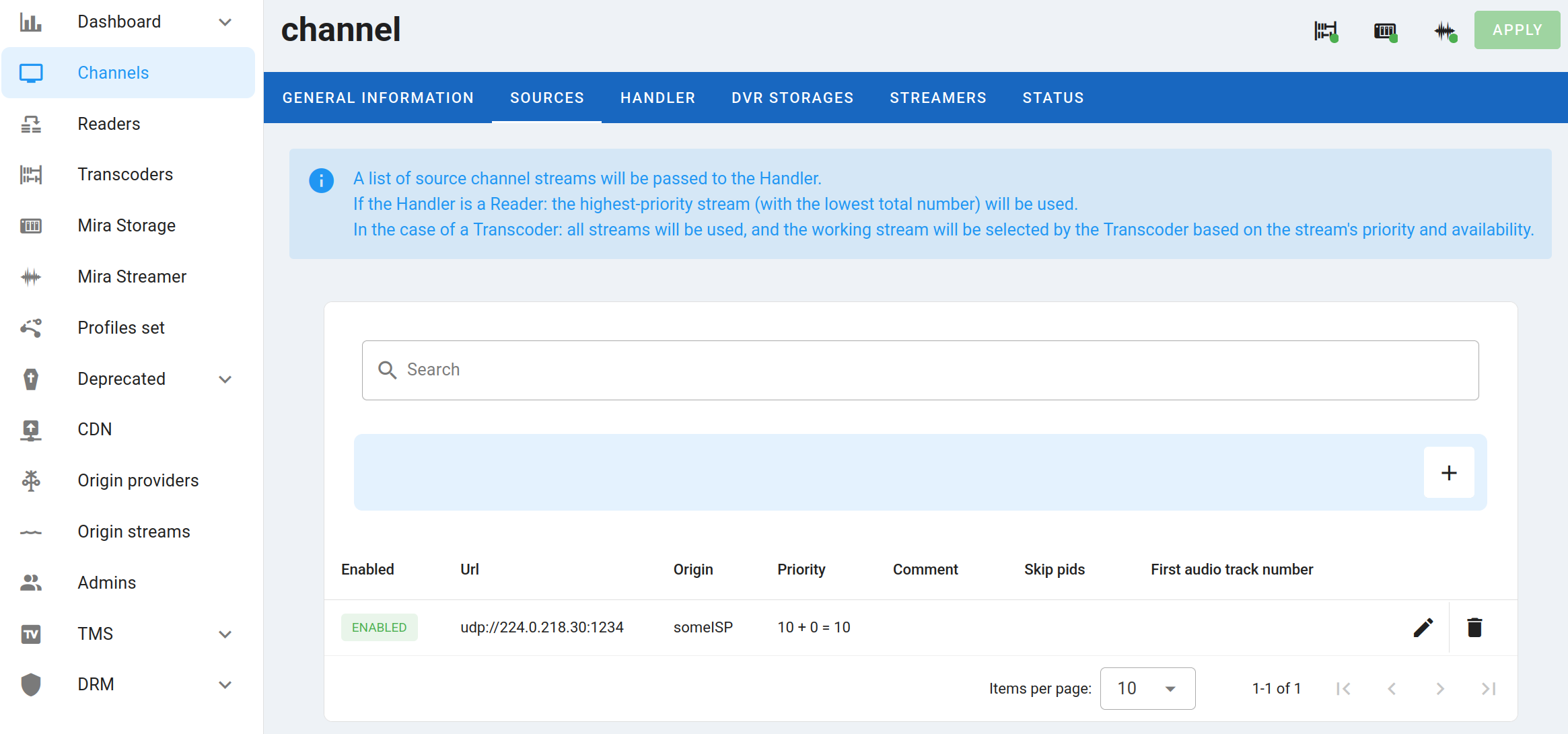
Task: Open Profiles set in the sidebar
Action: coord(121,328)
